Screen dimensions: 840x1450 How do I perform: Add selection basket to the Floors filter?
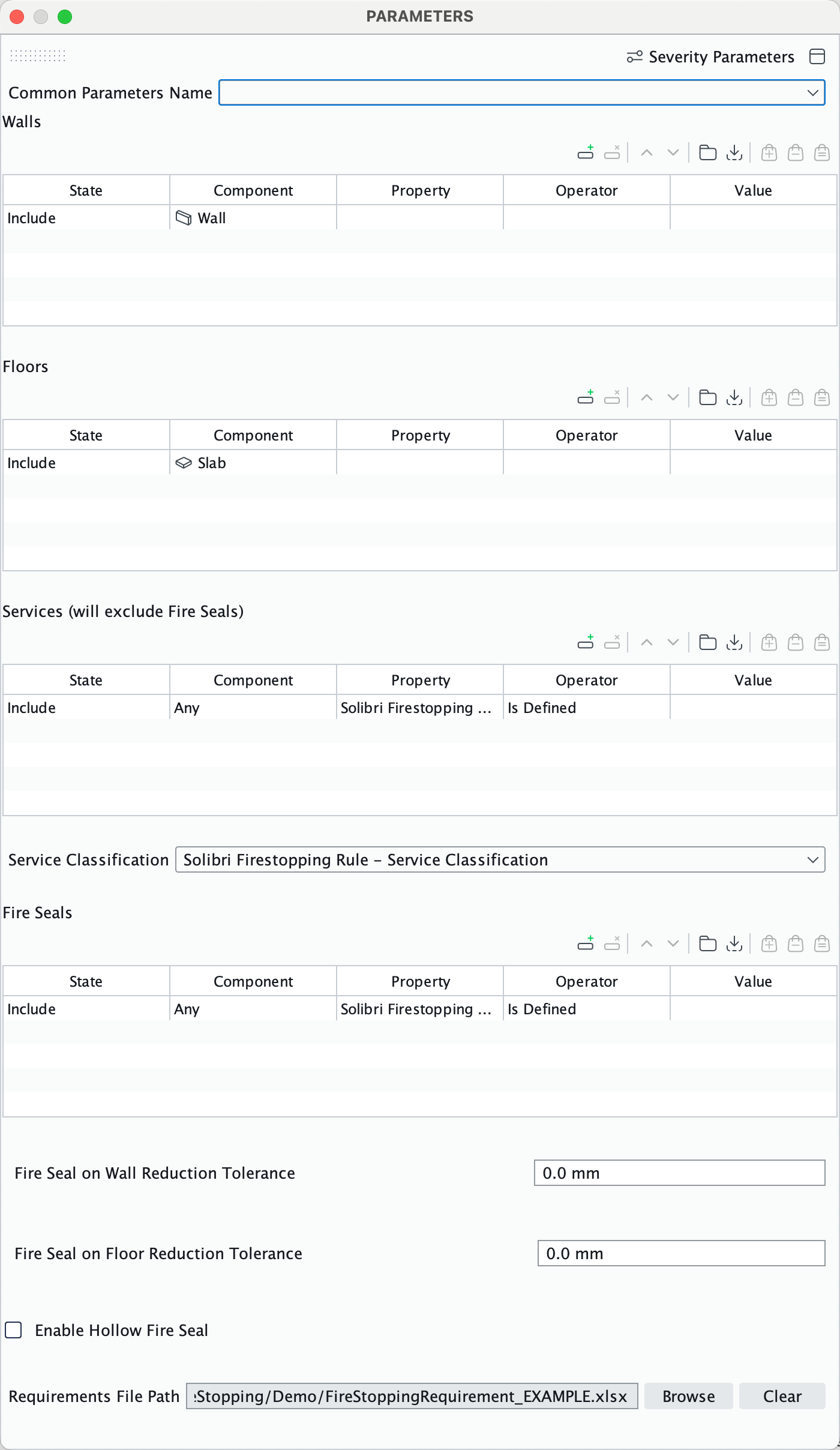tap(769, 397)
